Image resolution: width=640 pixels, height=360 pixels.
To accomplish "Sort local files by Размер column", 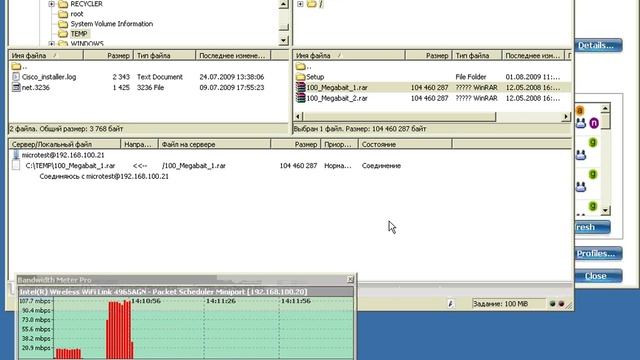I will [x=109, y=56].
